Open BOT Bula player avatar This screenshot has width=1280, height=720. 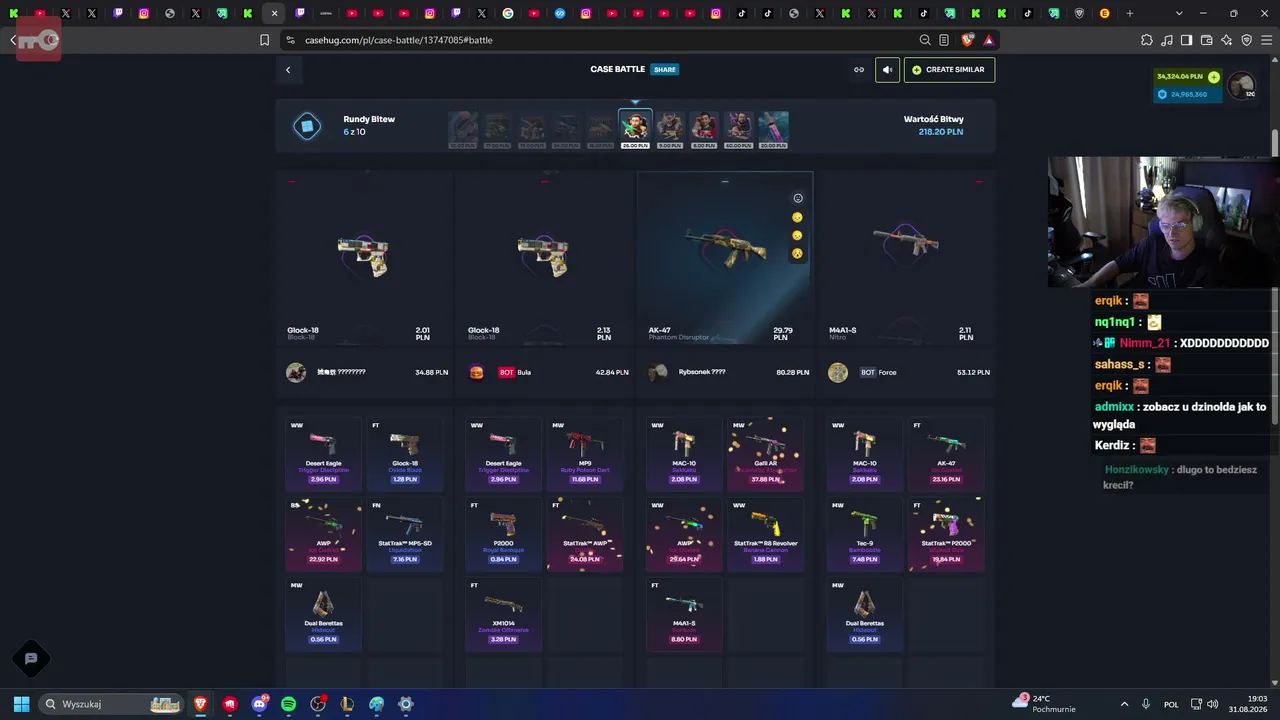click(x=477, y=372)
